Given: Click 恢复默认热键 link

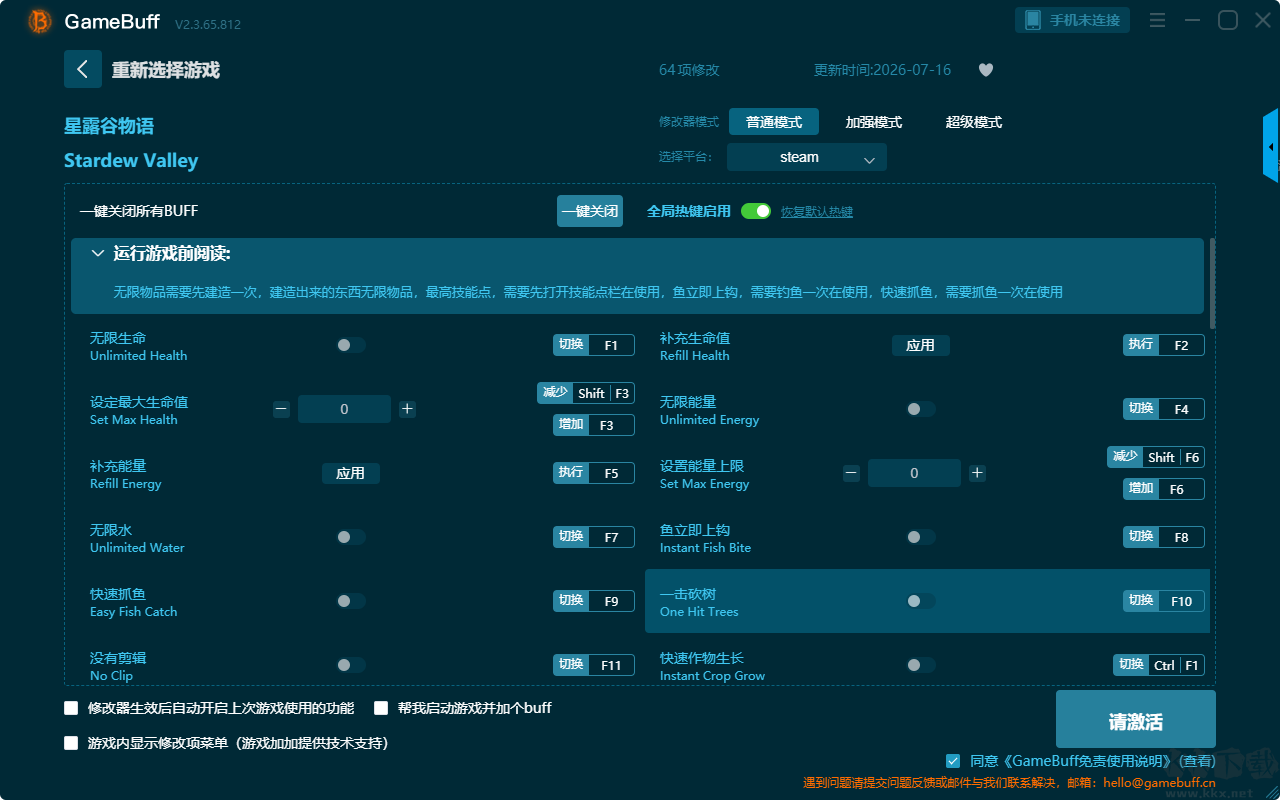Looking at the screenshot, I should tap(817, 212).
